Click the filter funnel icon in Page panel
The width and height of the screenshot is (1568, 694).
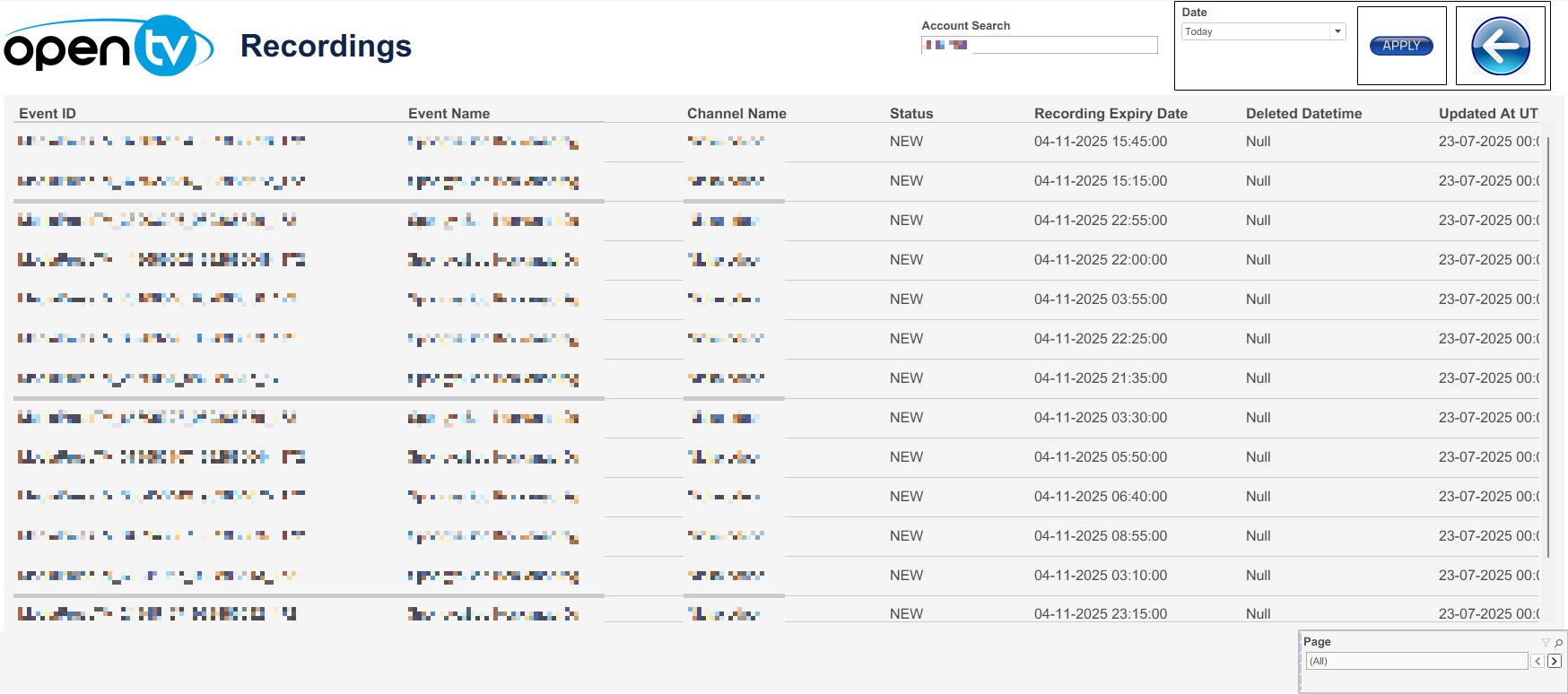(x=1545, y=642)
